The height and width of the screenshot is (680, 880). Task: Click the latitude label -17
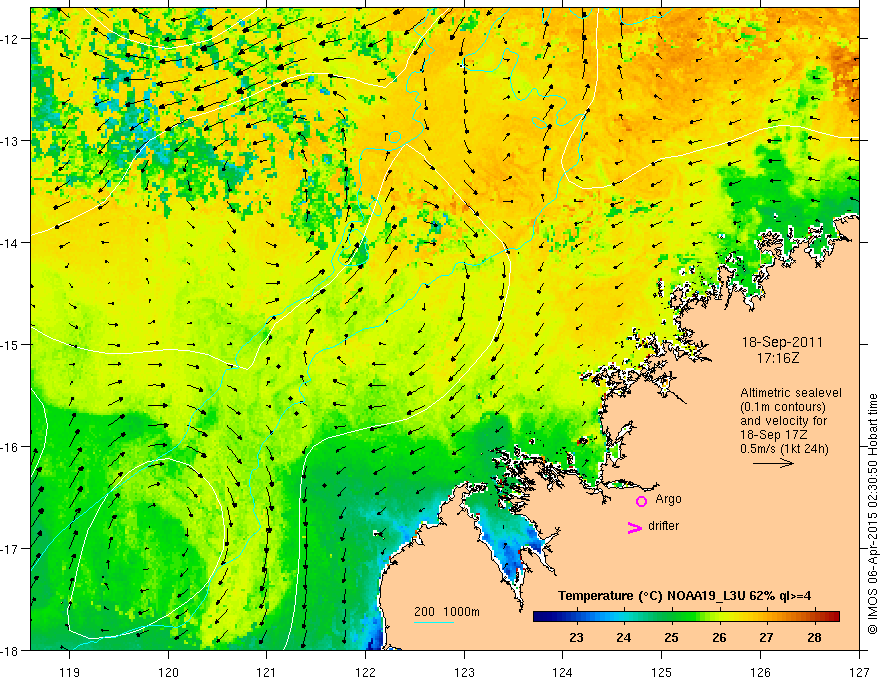click(9, 548)
